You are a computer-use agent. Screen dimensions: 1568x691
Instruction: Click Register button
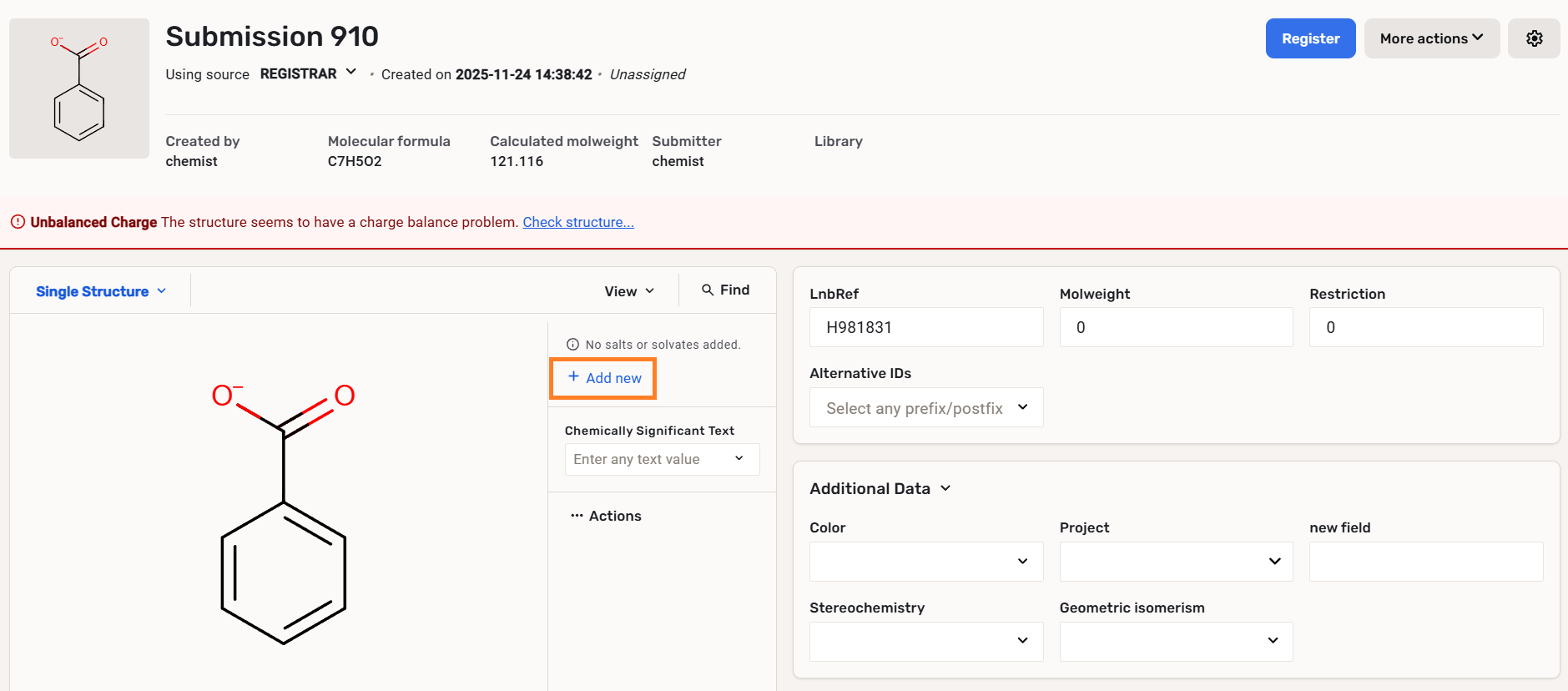pyautogui.click(x=1310, y=38)
